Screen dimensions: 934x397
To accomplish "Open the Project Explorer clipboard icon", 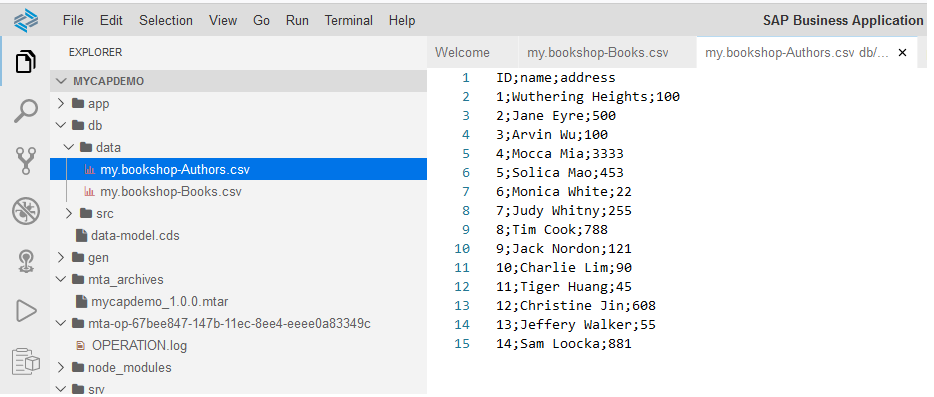I will 26,362.
